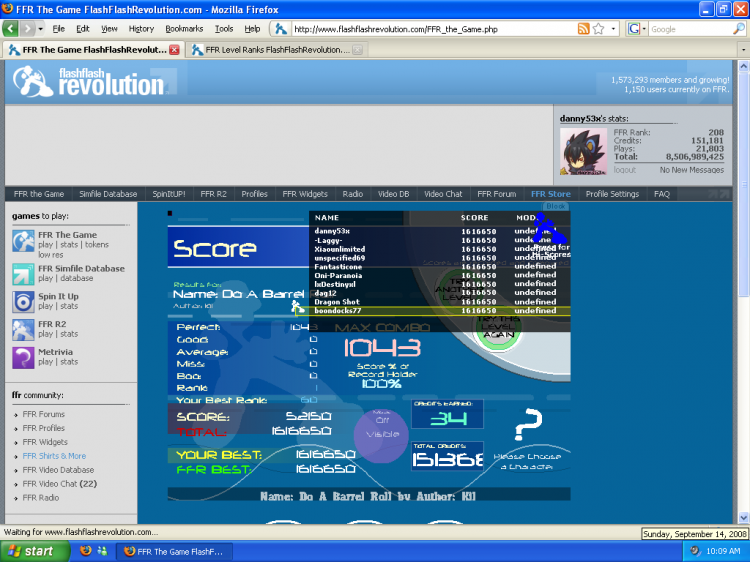The height and width of the screenshot is (562, 750).
Task: Open the tab list dropdown arrow
Action: pos(743,50)
